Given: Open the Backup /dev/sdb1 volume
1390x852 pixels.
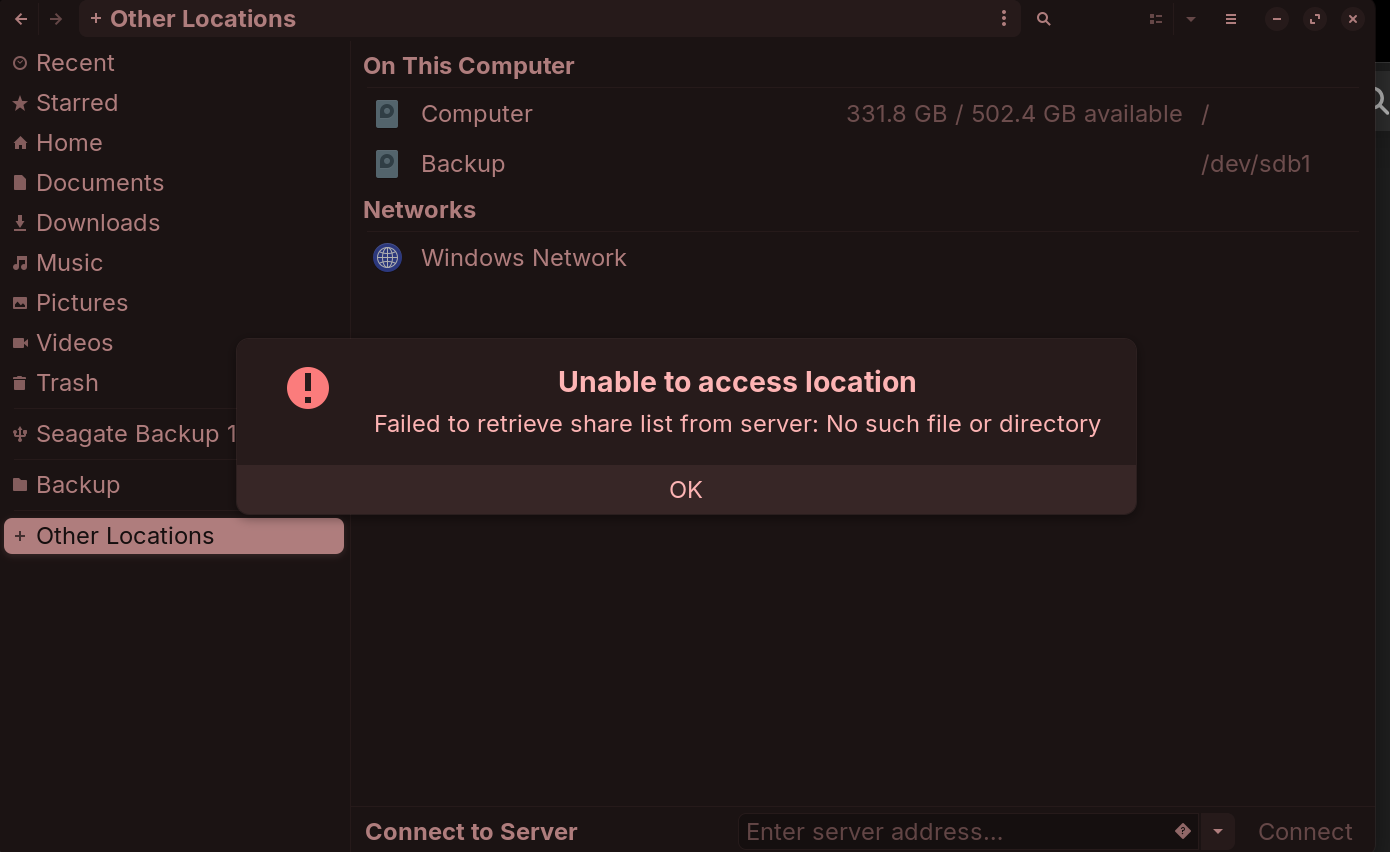Looking at the screenshot, I should (x=463, y=164).
